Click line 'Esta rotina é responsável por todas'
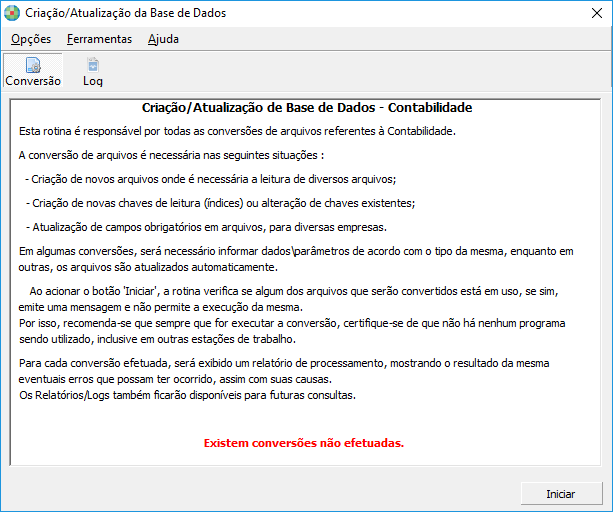Image resolution: width=613 pixels, height=512 pixels. pyautogui.click(x=237, y=131)
